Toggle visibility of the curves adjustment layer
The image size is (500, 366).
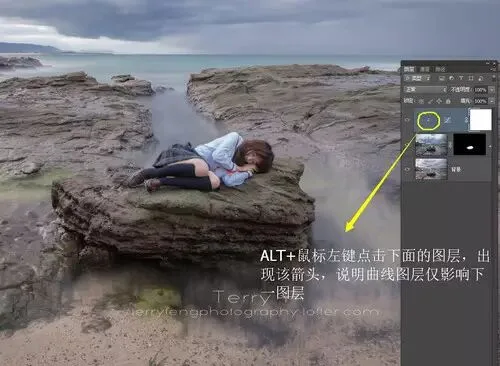click(407, 120)
